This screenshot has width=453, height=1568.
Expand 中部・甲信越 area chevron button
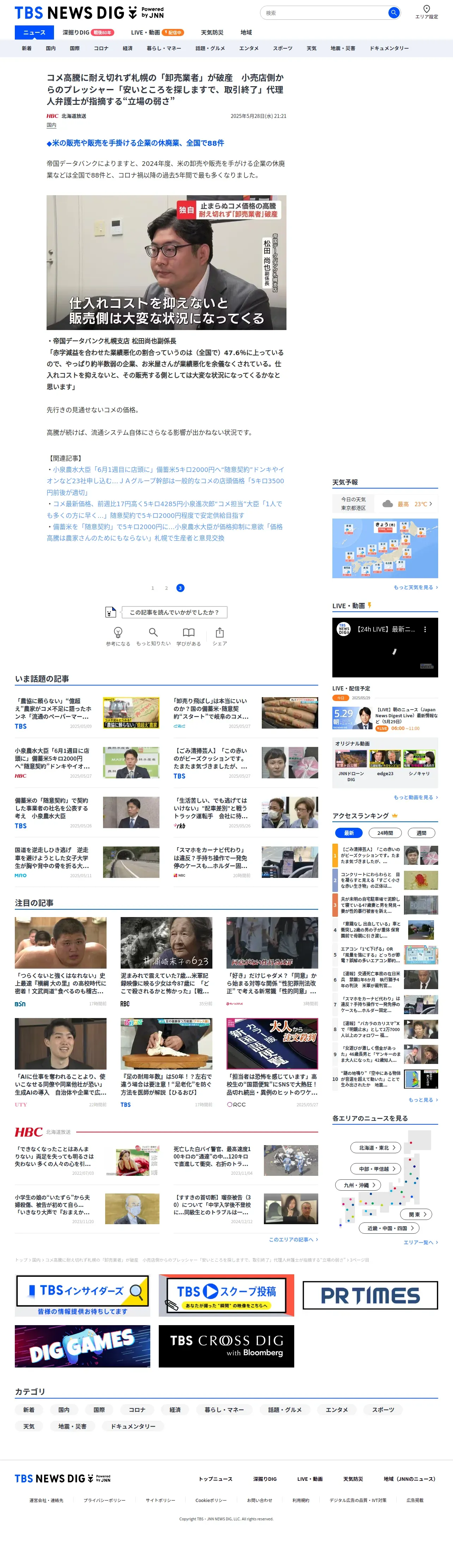click(x=376, y=1169)
